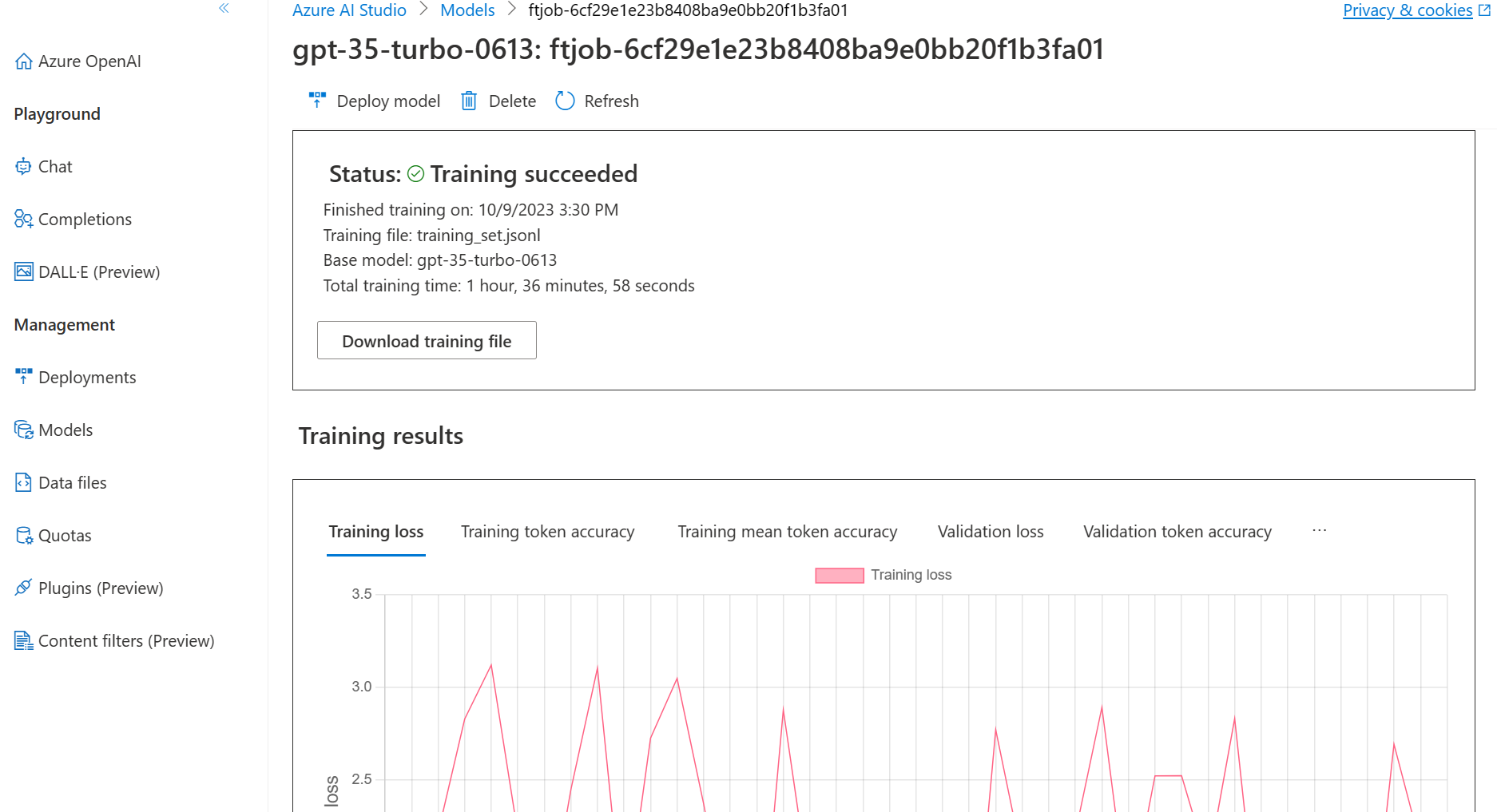This screenshot has height=812, width=1497.
Task: Click the 3.5 y-axis value
Action: coord(362,594)
